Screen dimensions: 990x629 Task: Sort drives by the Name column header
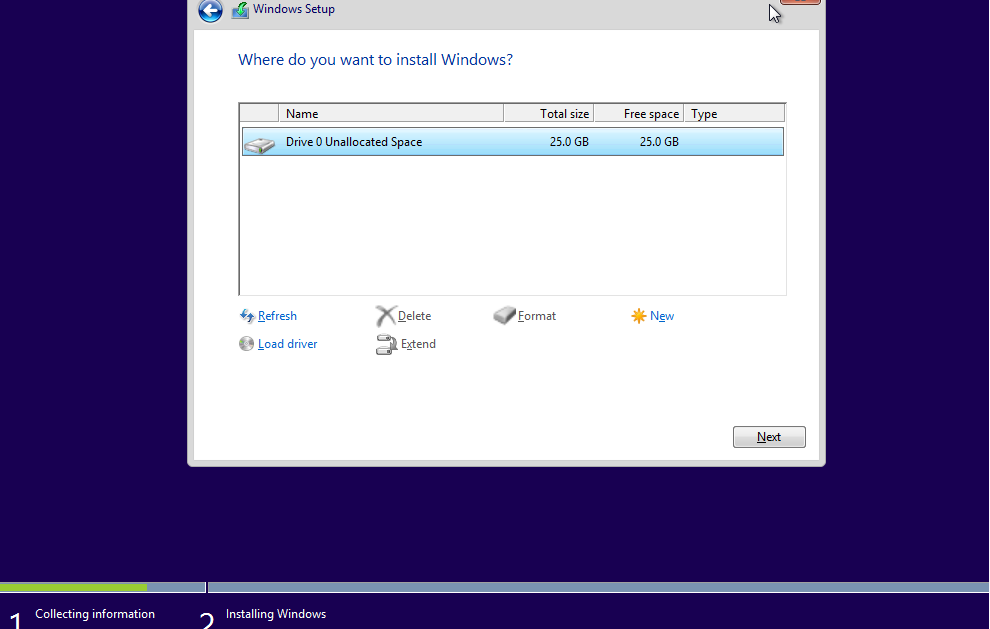(x=391, y=114)
